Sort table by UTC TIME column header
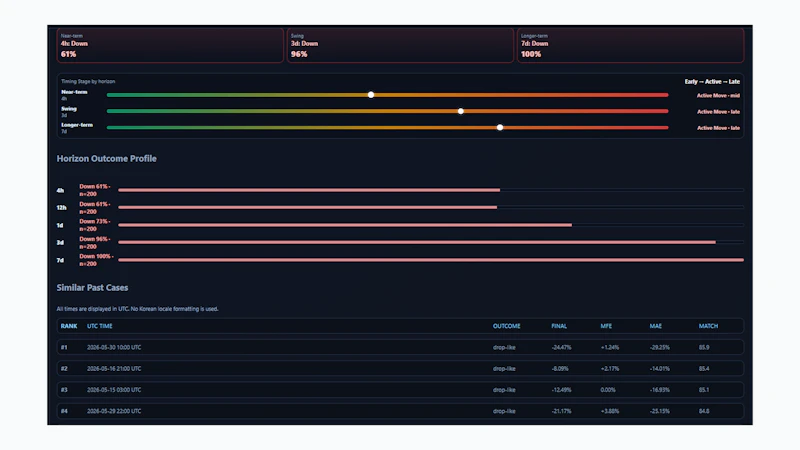The height and width of the screenshot is (450, 800). (99, 326)
